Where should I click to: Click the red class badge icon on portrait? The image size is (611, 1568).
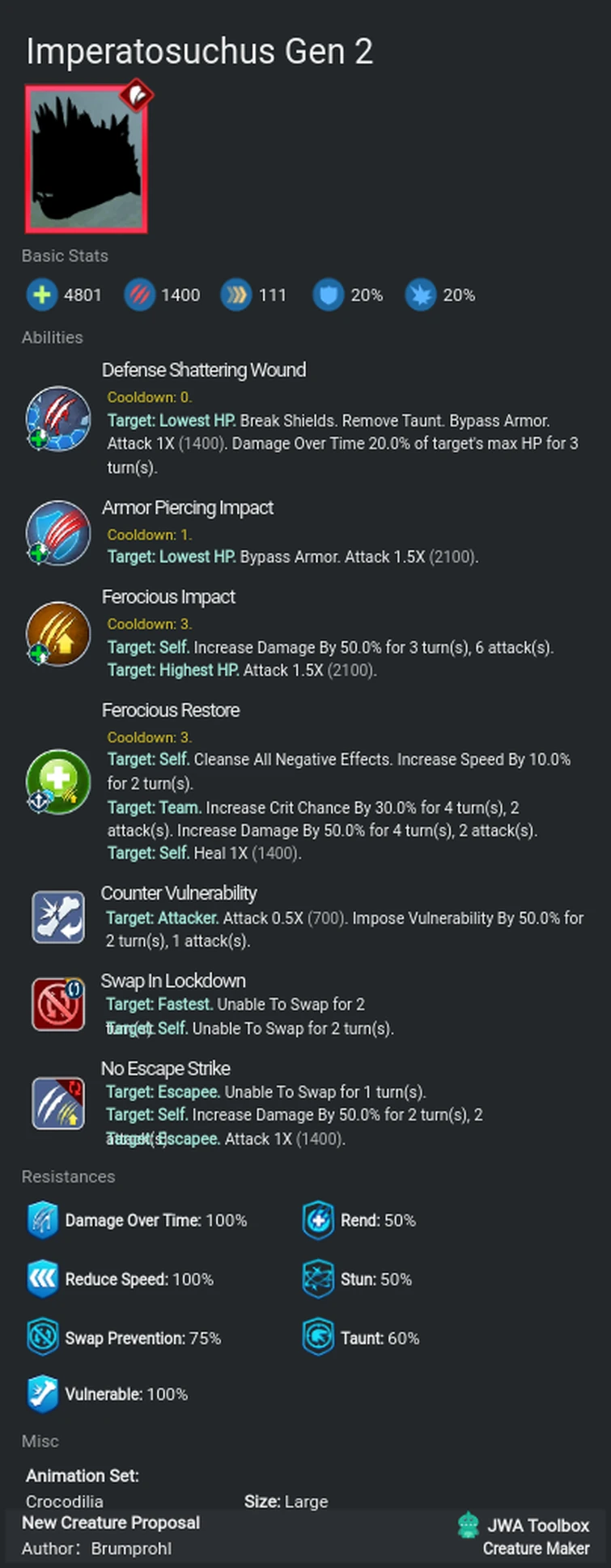point(137,96)
